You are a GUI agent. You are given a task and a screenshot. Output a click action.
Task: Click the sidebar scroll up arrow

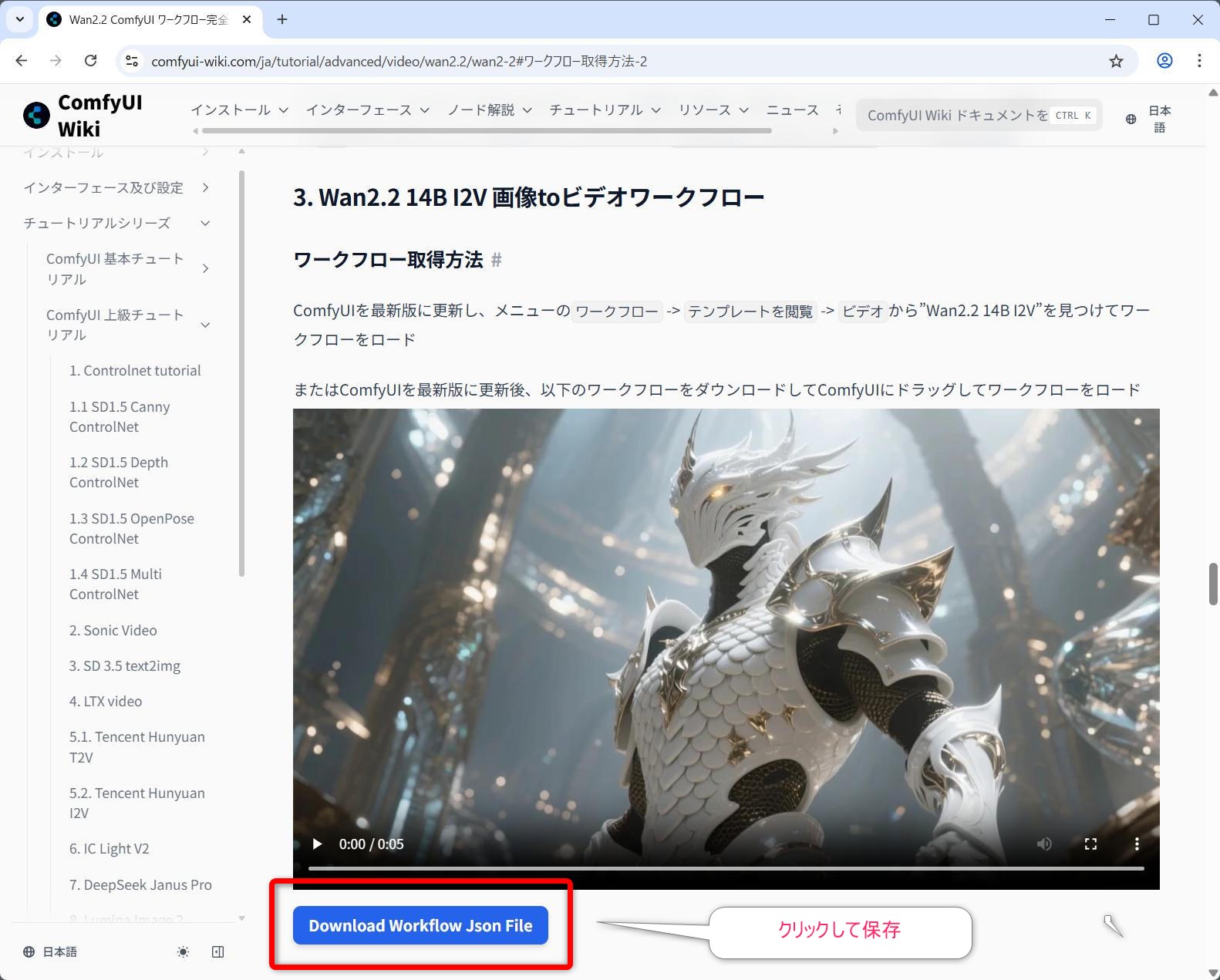coord(241,151)
